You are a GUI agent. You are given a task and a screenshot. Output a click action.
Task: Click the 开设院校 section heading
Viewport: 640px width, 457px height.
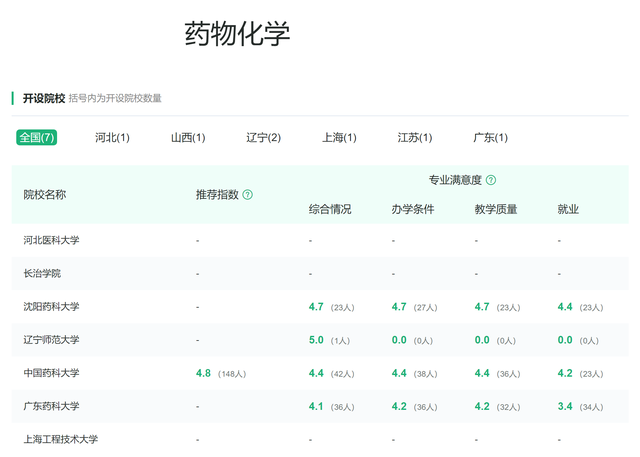click(x=44, y=98)
